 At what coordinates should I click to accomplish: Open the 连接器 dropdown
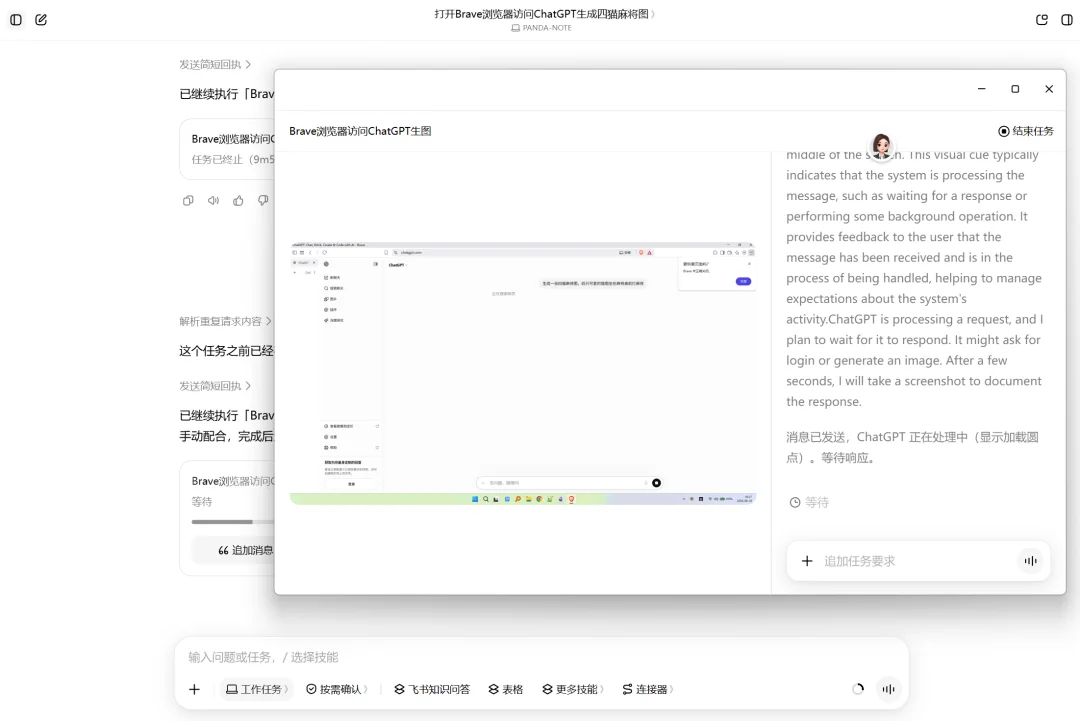coord(647,689)
